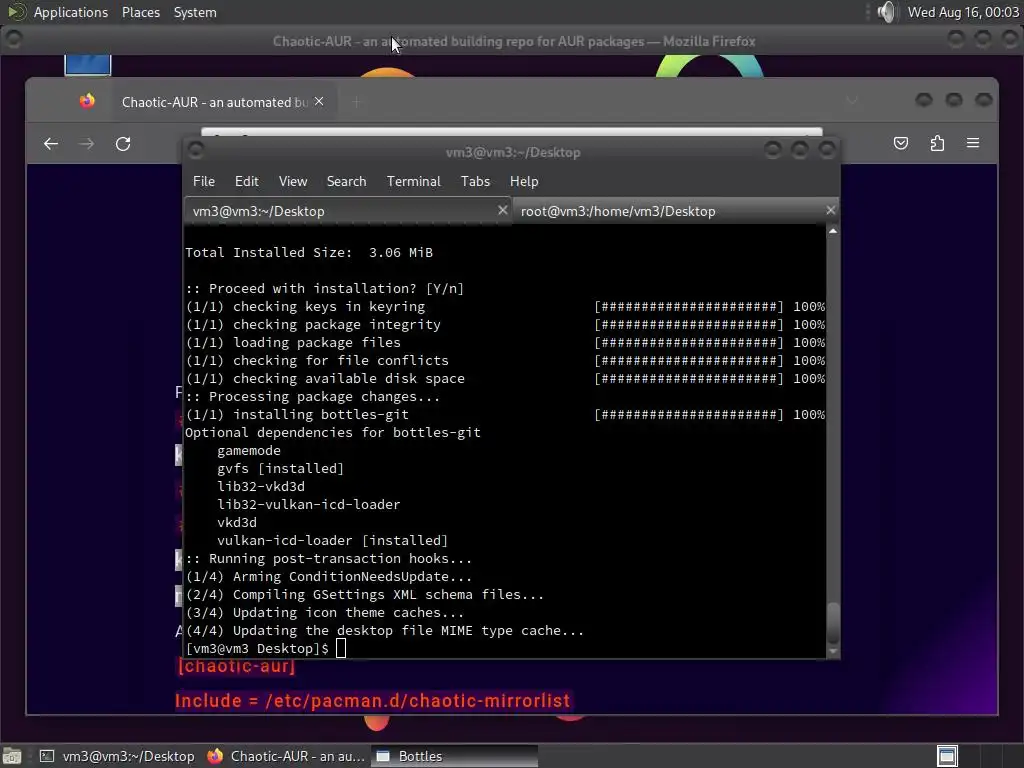Open the Places menu

coord(140,12)
